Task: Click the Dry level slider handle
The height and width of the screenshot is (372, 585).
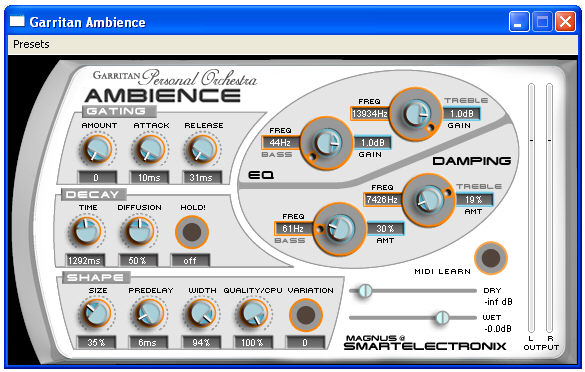Action: 365,291
